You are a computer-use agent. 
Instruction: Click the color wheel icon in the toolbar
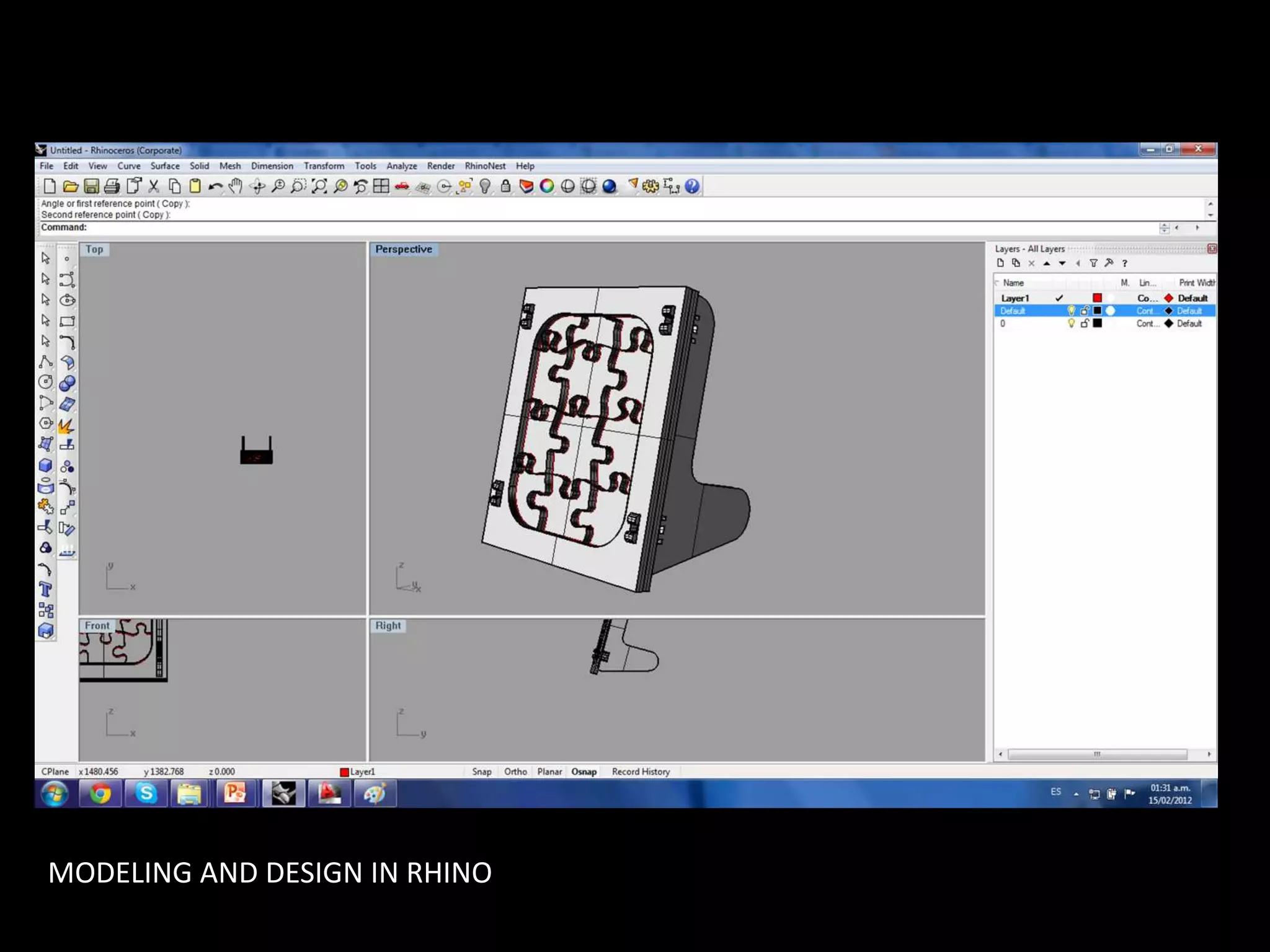point(547,186)
